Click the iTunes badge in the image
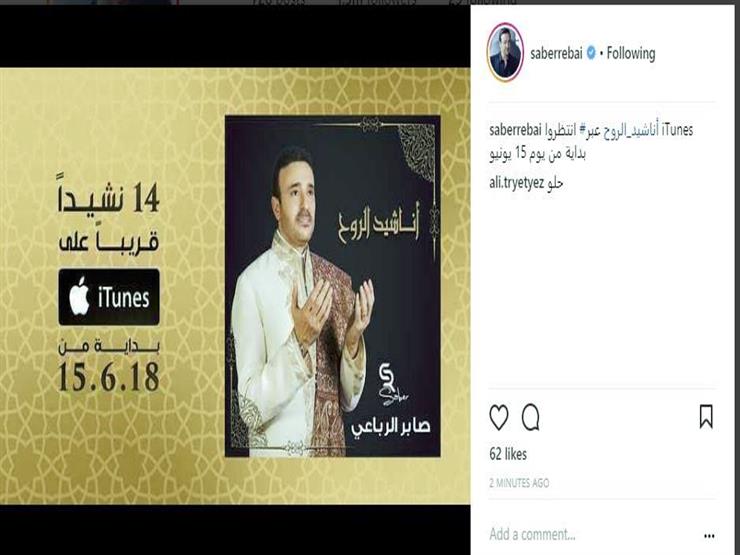This screenshot has height=555, width=740. (109, 297)
